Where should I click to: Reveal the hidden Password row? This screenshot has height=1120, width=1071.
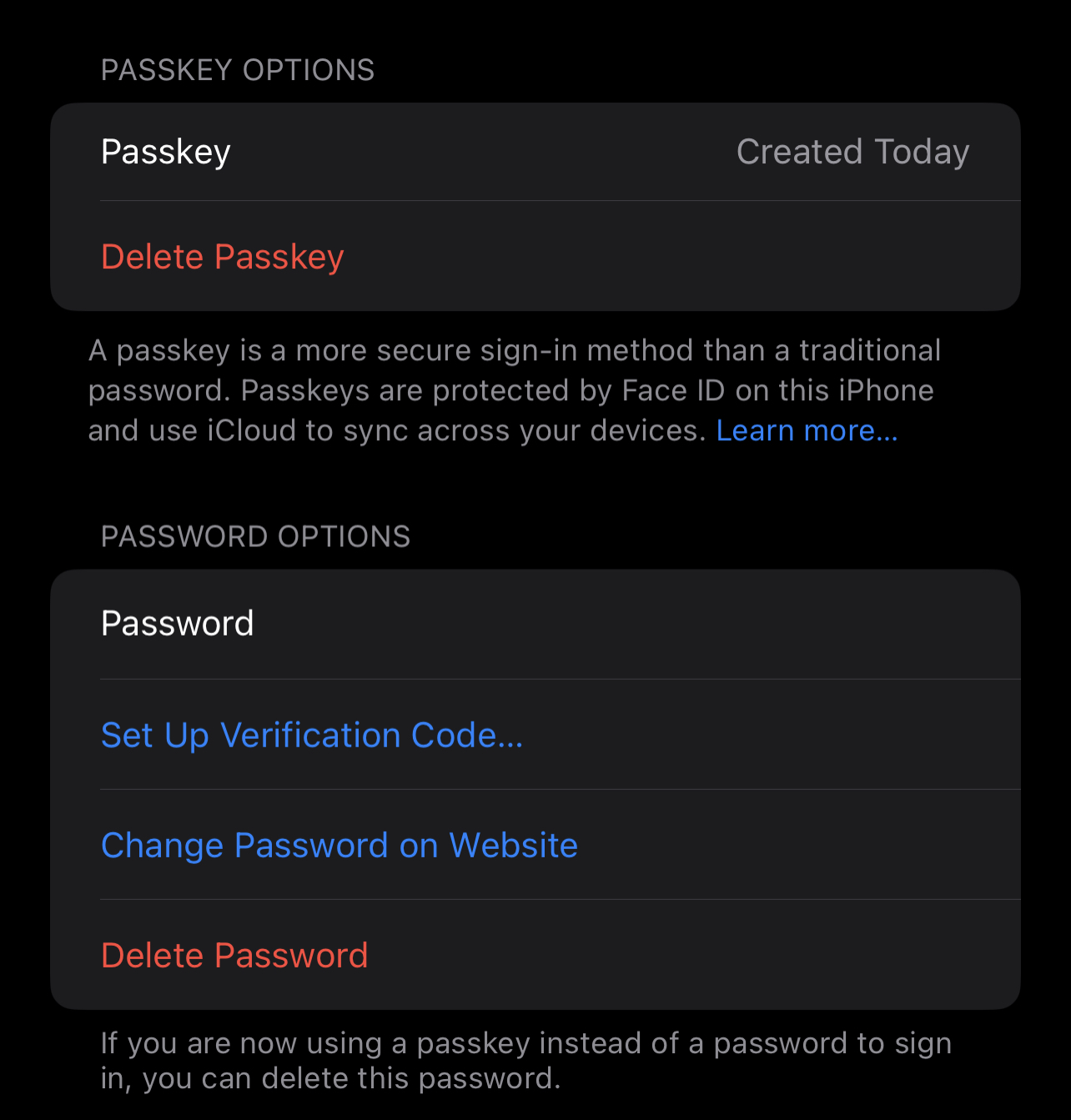(x=535, y=624)
